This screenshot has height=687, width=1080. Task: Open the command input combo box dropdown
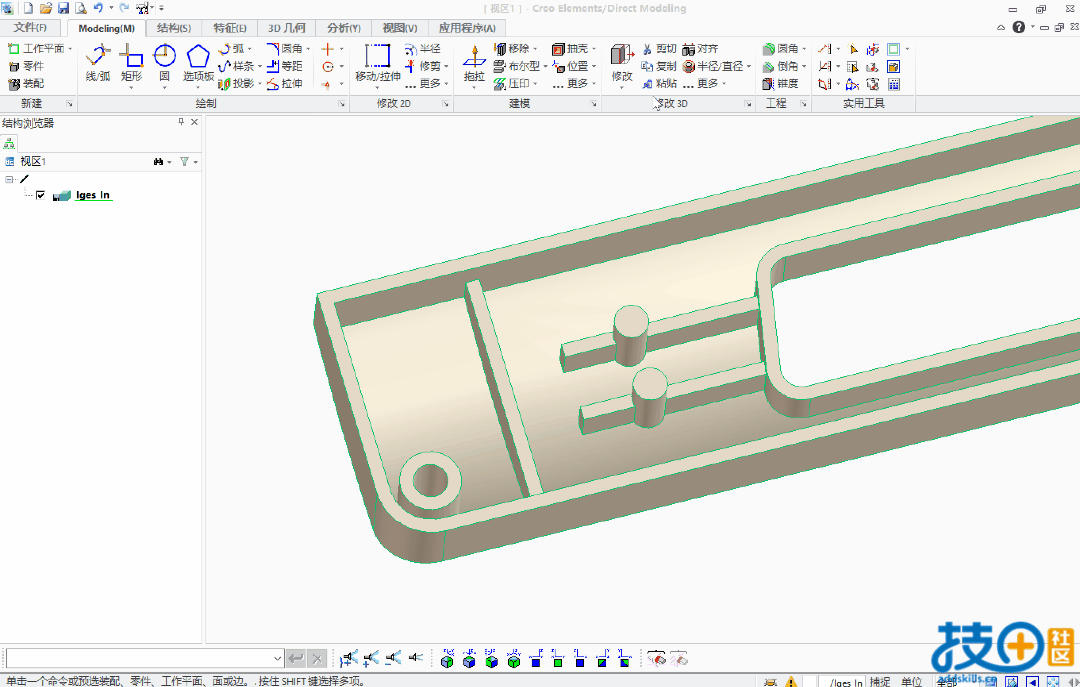pyautogui.click(x=278, y=659)
